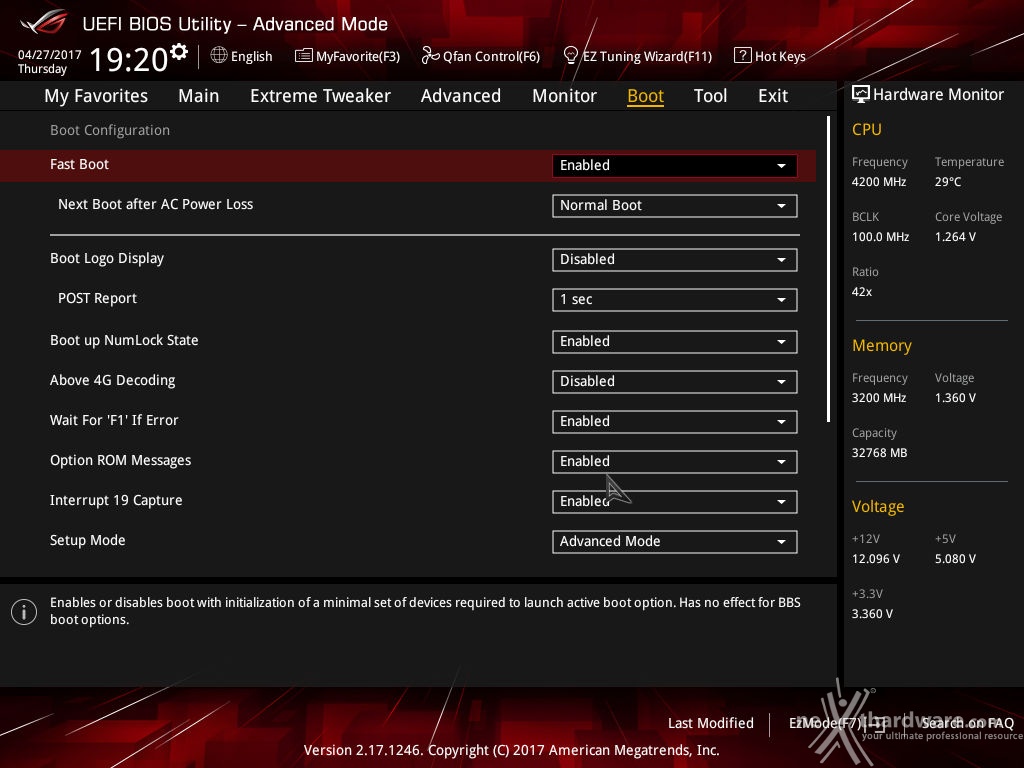This screenshot has width=1024, height=768.
Task: Switch to the Monitor tab
Action: point(564,96)
